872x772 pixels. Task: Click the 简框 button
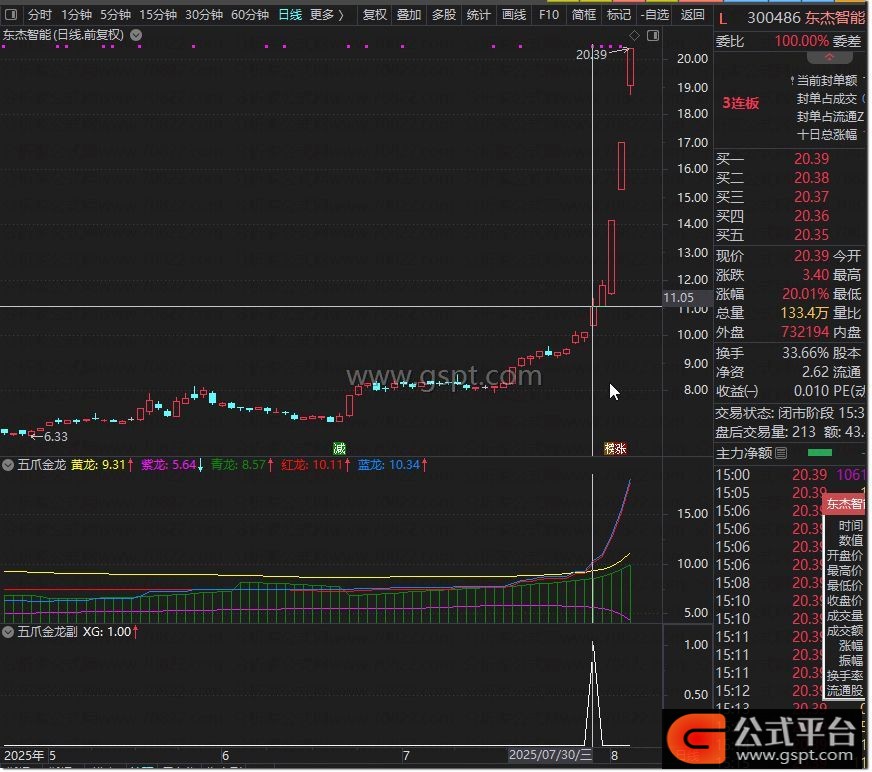585,14
